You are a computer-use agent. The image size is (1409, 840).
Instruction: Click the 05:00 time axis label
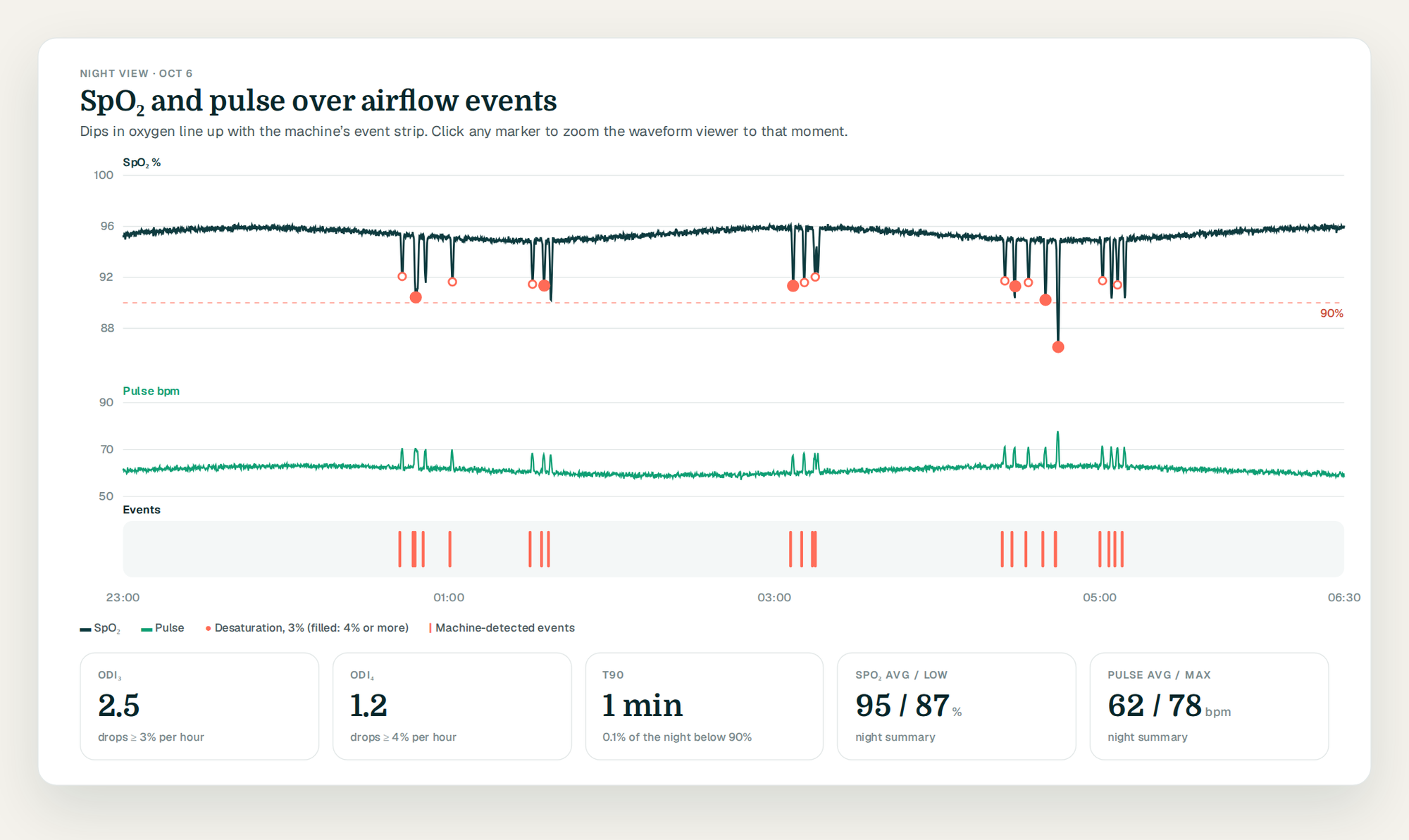pyautogui.click(x=1100, y=598)
